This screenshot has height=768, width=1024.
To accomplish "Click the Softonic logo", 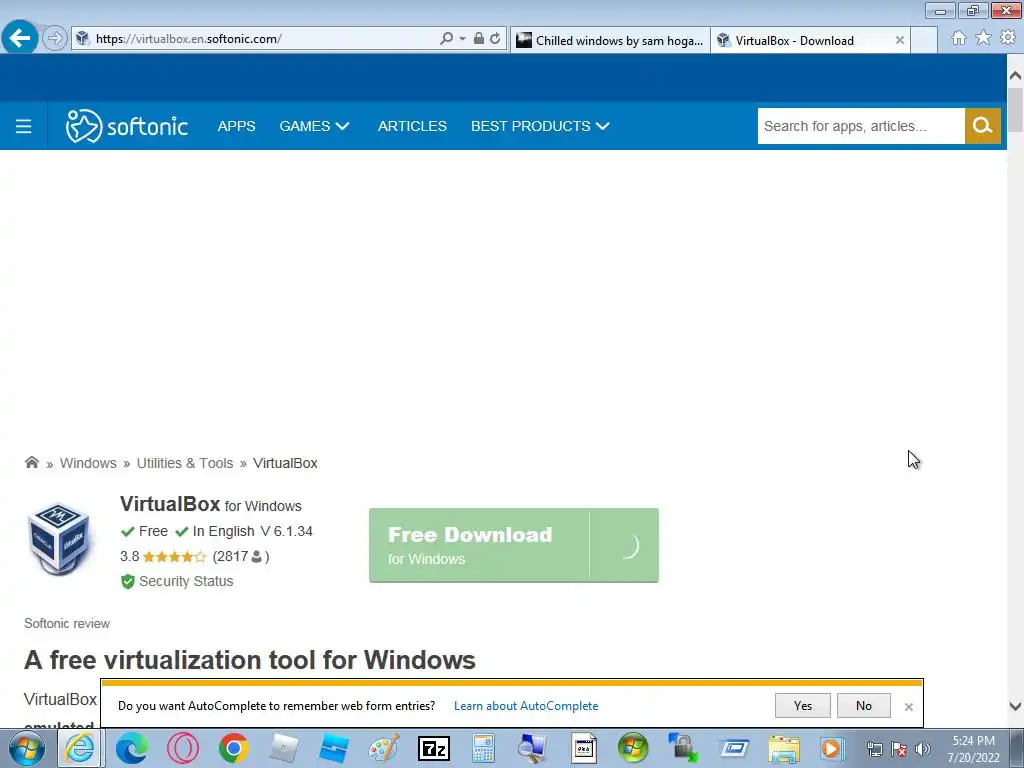I will tap(127, 125).
